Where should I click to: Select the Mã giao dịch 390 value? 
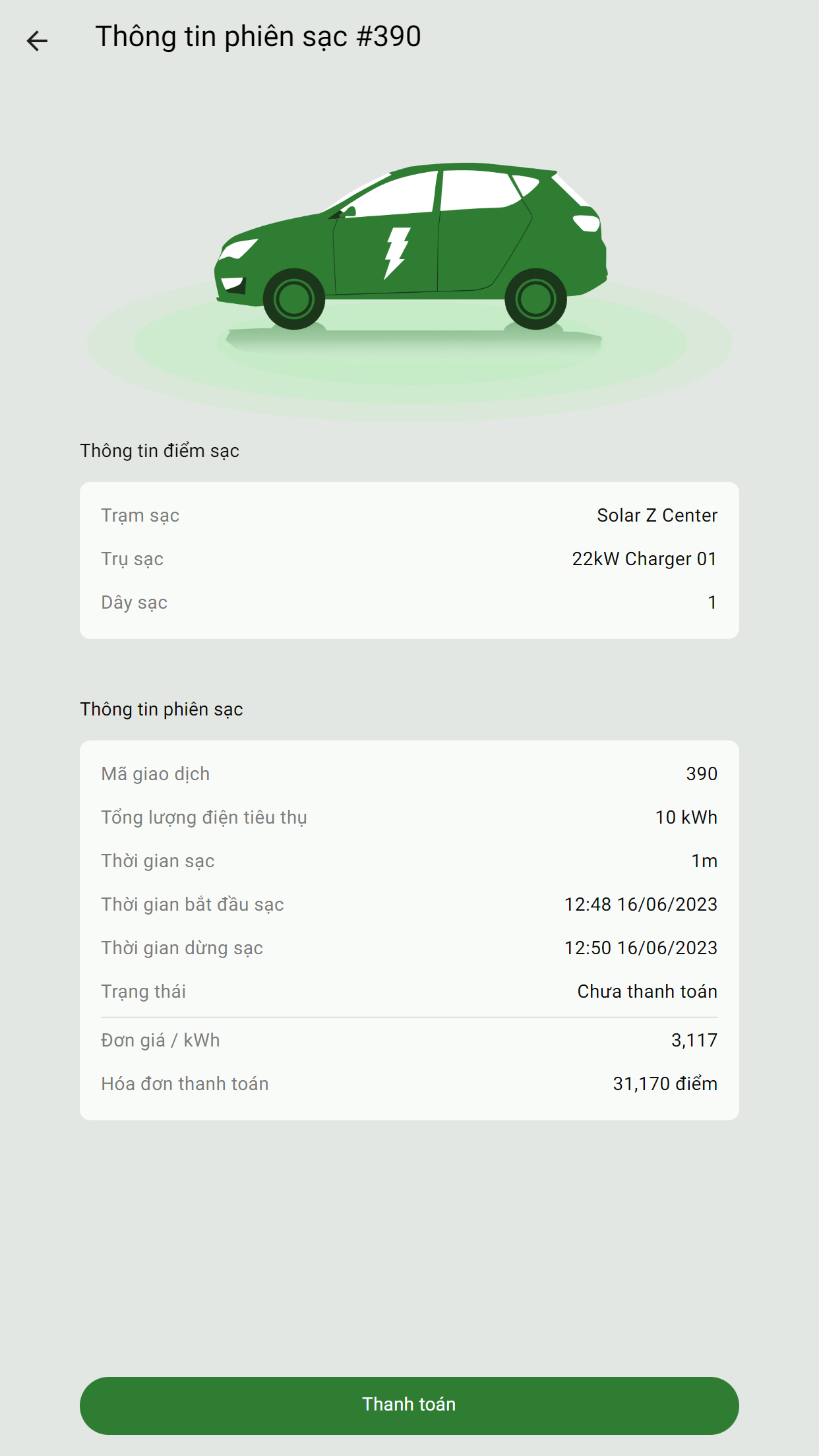[x=702, y=774]
